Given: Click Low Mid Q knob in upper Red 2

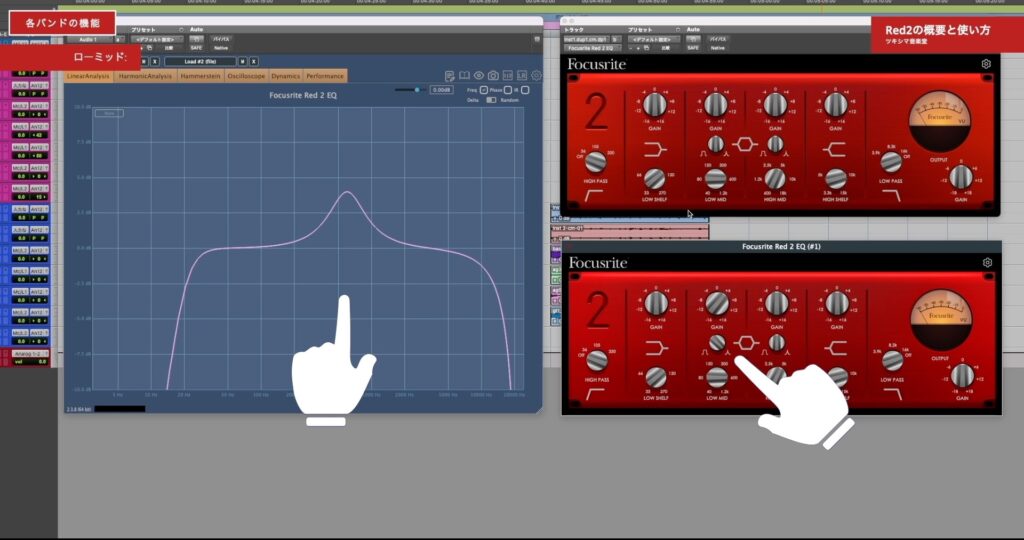Looking at the screenshot, I should coord(716,144).
